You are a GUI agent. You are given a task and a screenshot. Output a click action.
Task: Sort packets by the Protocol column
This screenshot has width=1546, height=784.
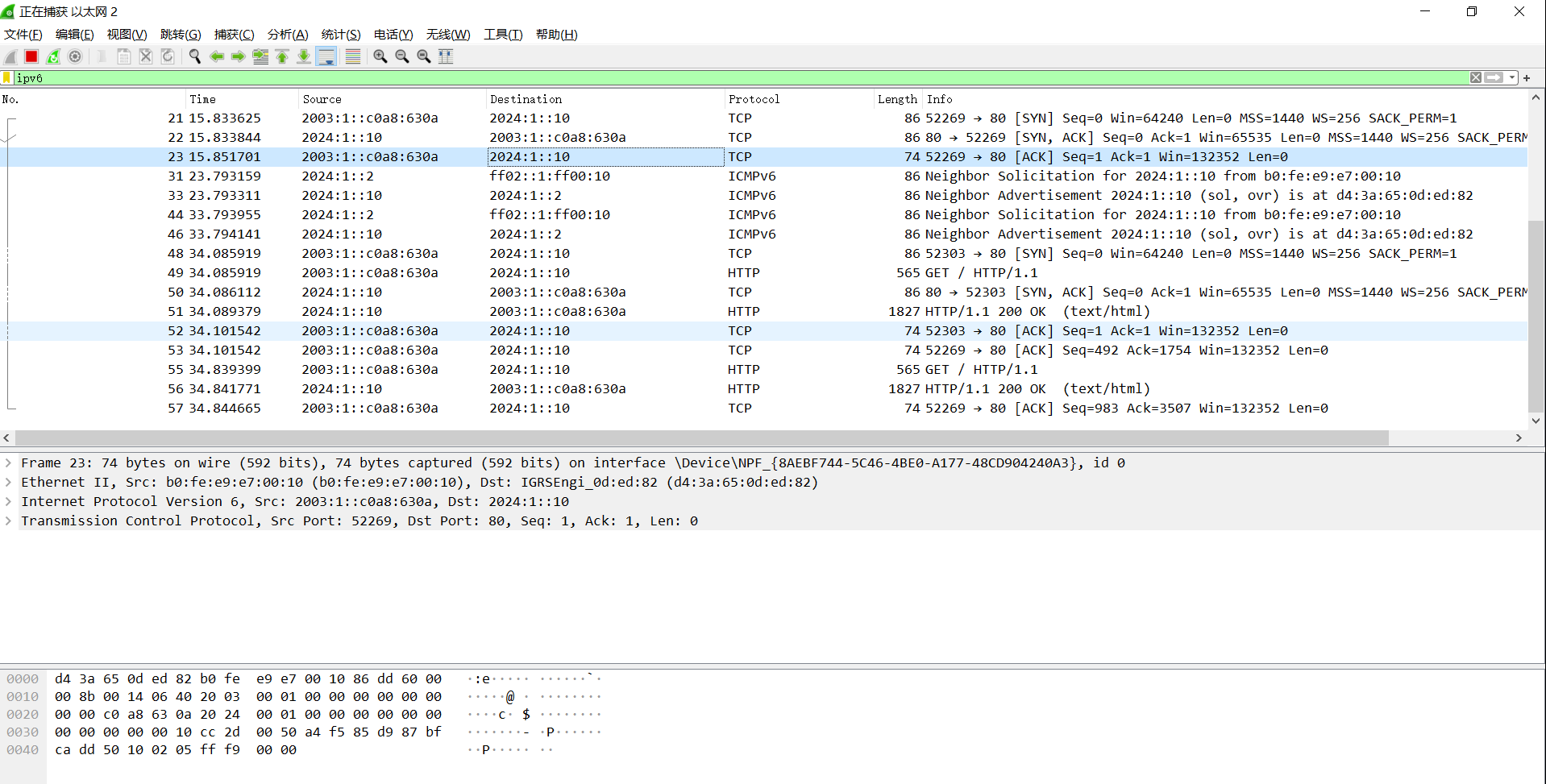[x=799, y=99]
